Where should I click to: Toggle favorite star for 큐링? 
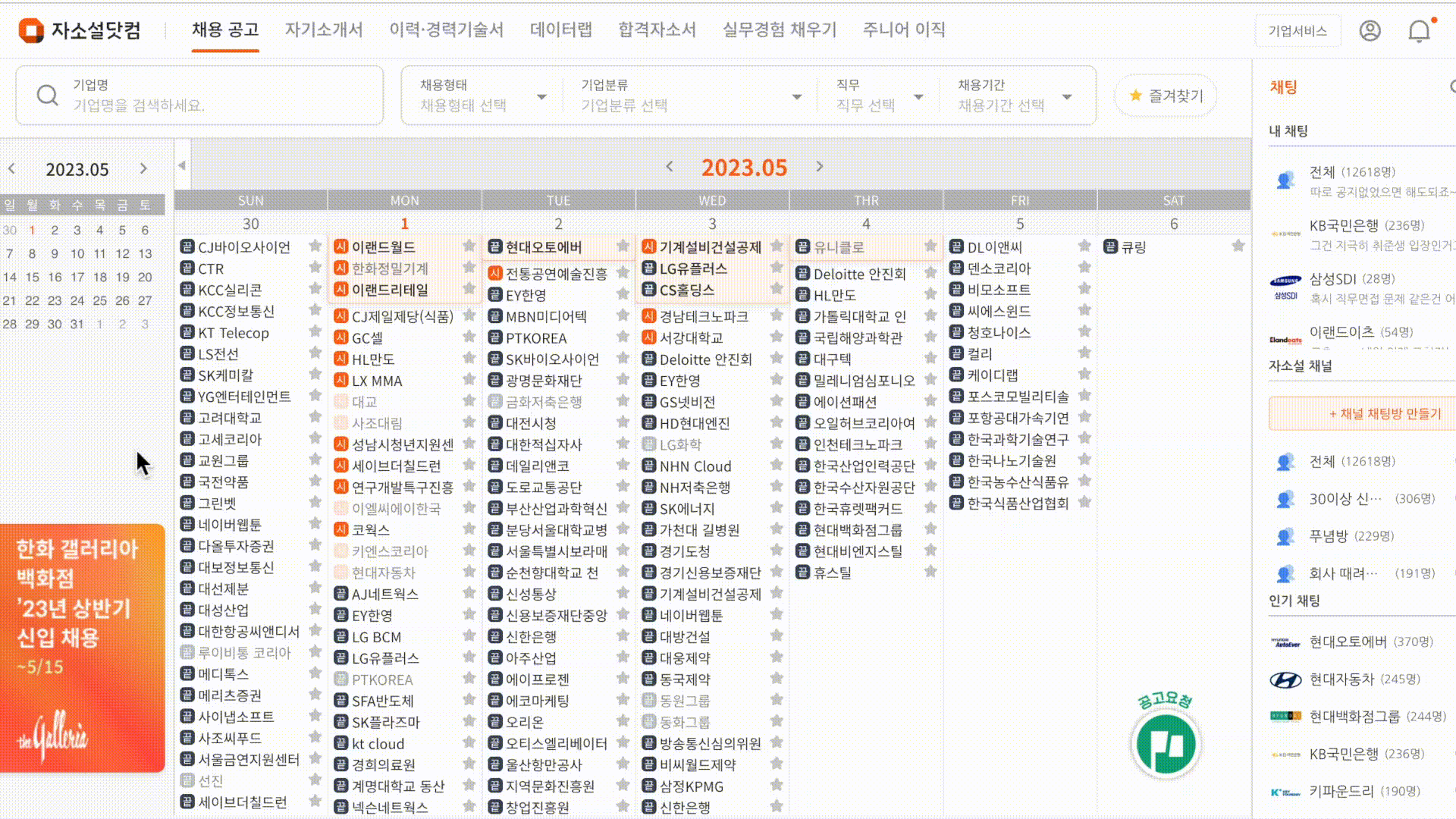point(1238,246)
